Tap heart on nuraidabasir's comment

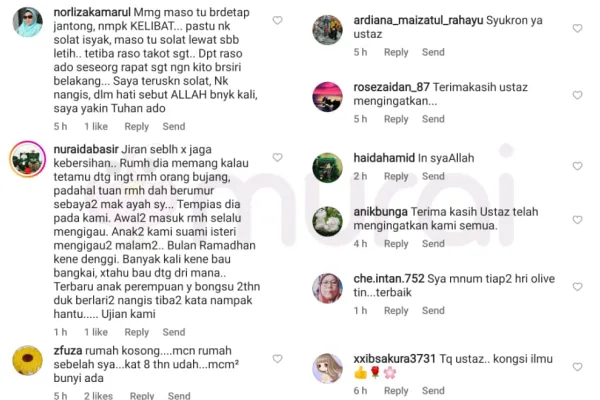(277, 157)
